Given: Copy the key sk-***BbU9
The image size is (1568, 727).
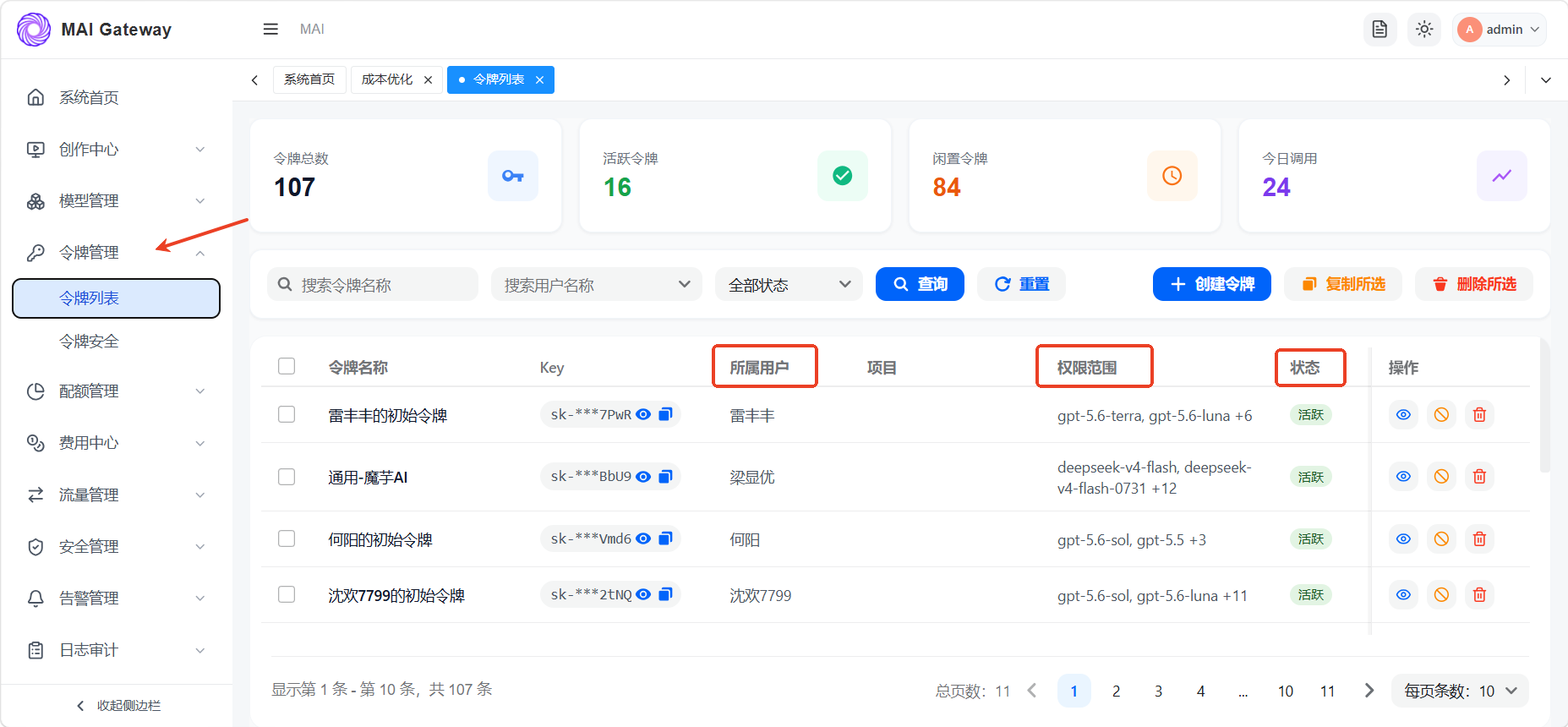Looking at the screenshot, I should 666,477.
